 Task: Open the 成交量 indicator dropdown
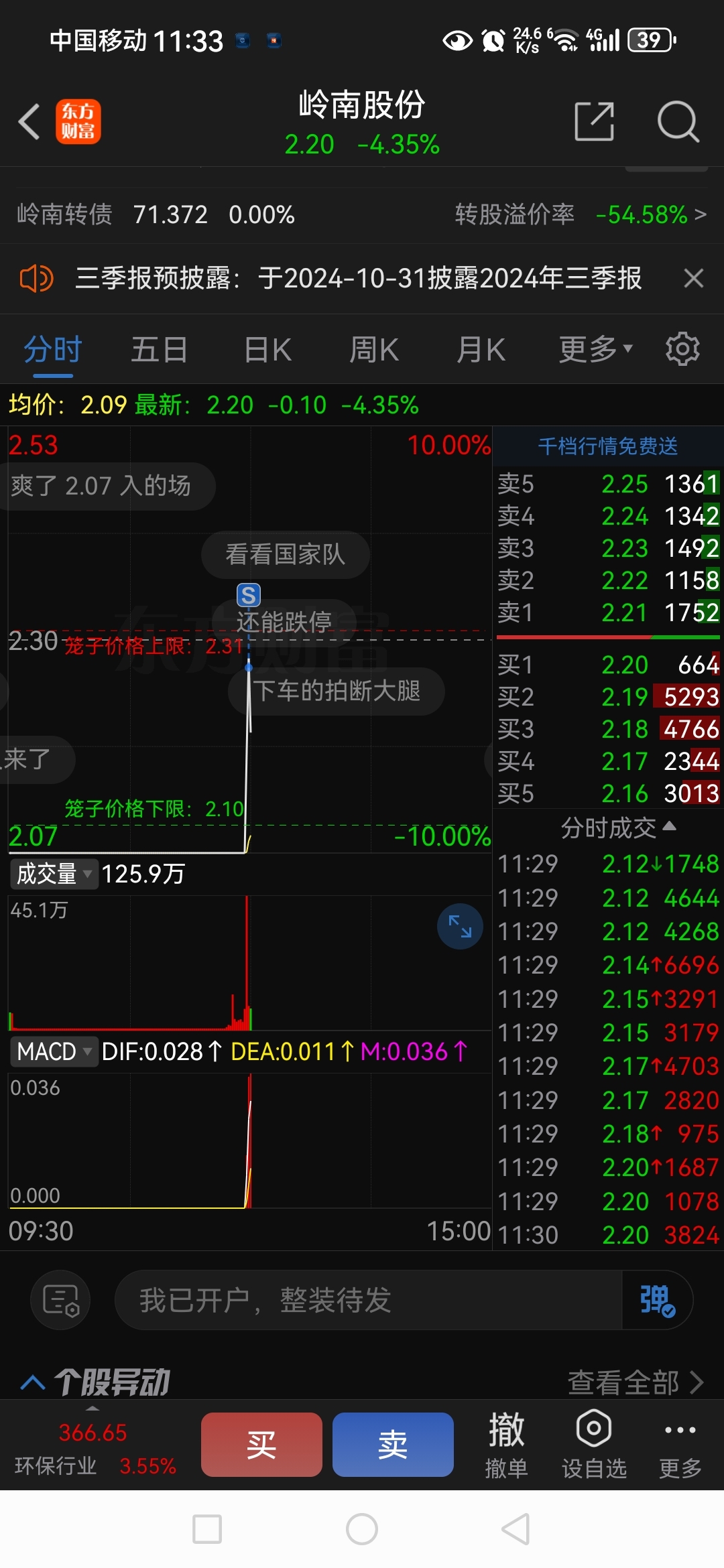tap(54, 874)
